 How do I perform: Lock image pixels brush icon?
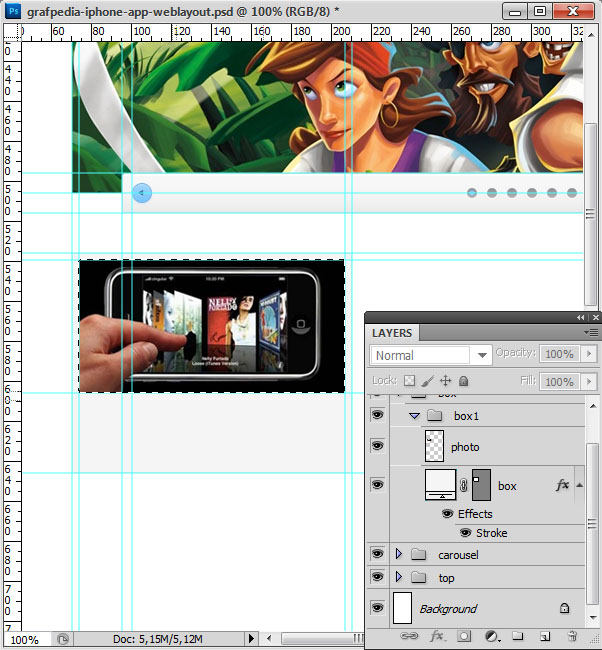pyautogui.click(x=427, y=381)
